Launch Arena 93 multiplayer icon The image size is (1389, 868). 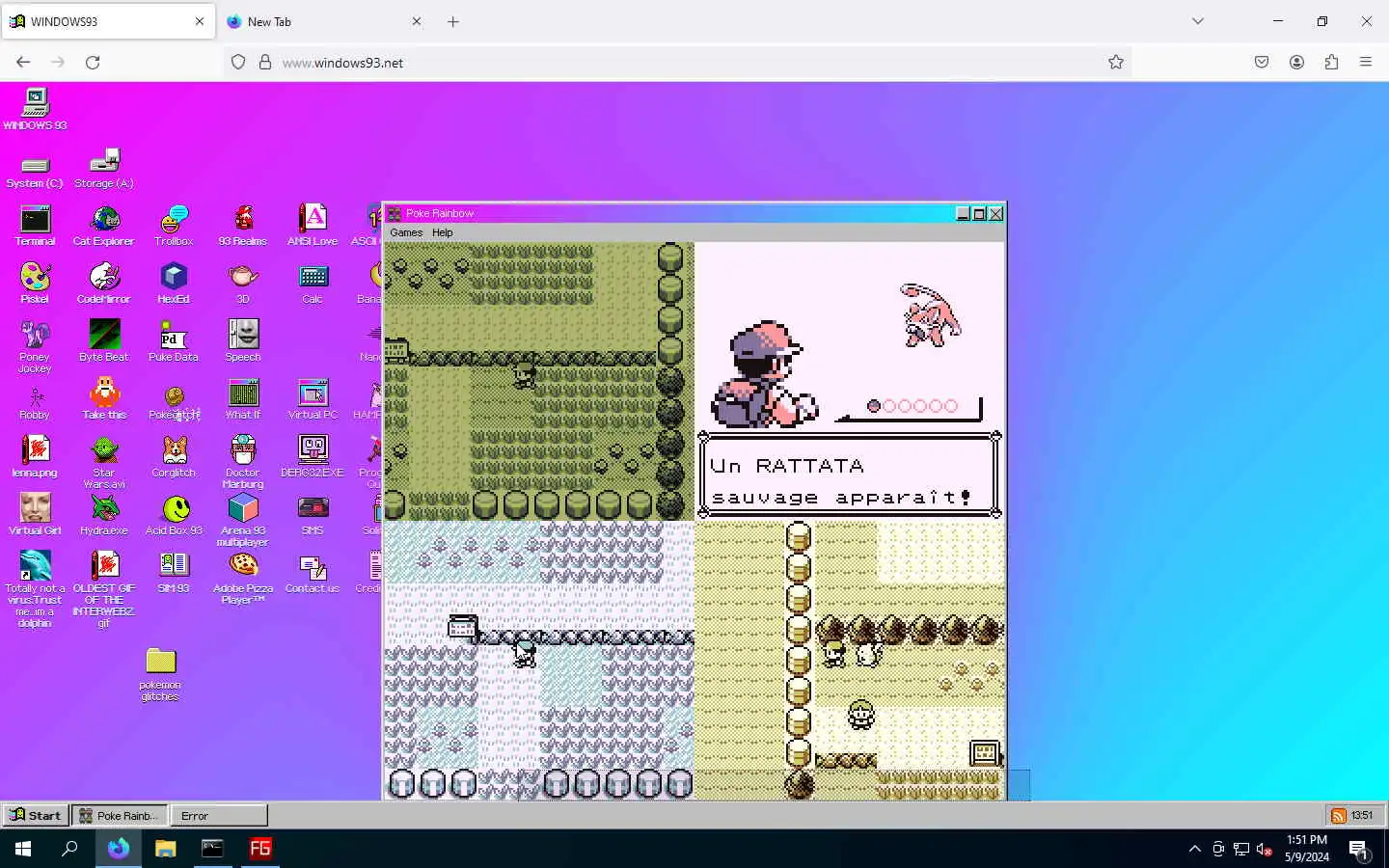coord(243,521)
